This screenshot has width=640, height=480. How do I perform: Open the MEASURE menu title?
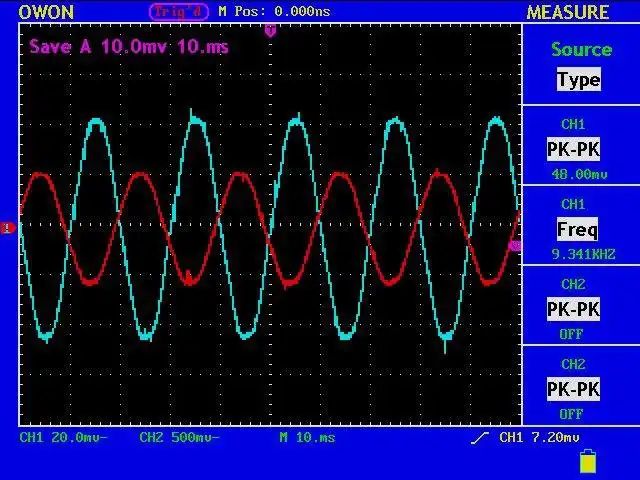click(568, 12)
